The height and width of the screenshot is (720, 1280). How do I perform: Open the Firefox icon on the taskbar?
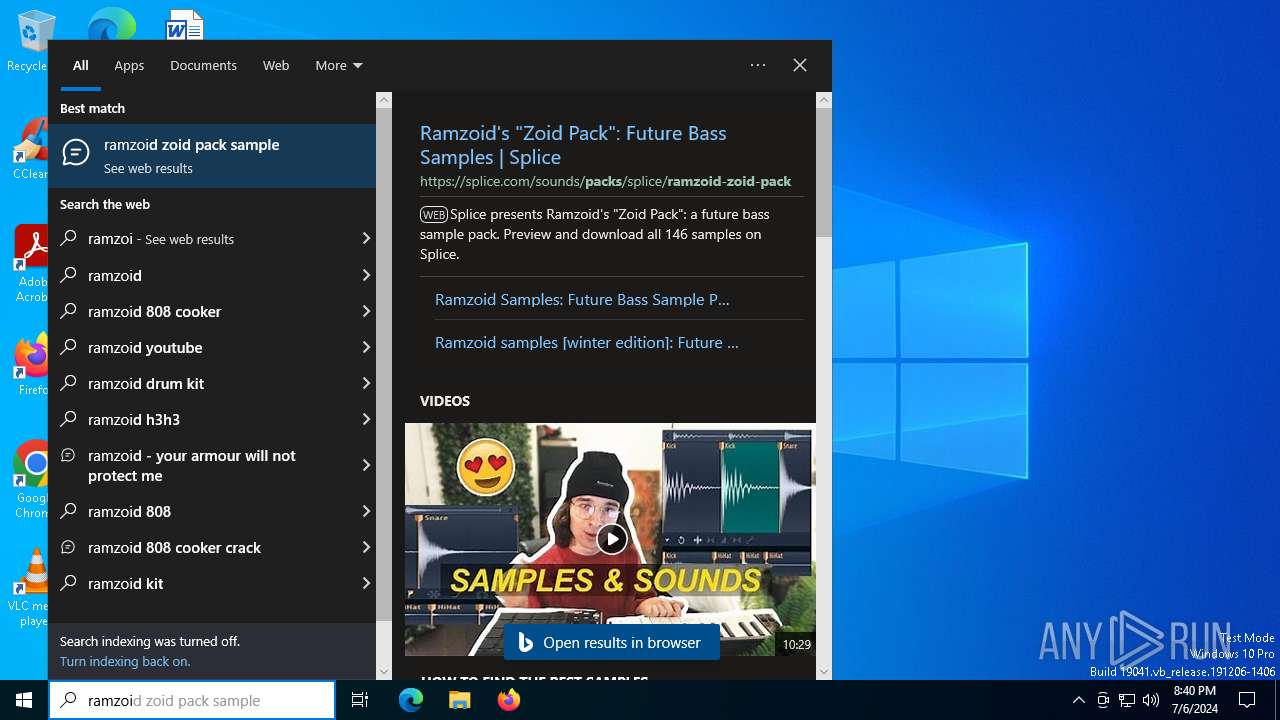point(509,700)
